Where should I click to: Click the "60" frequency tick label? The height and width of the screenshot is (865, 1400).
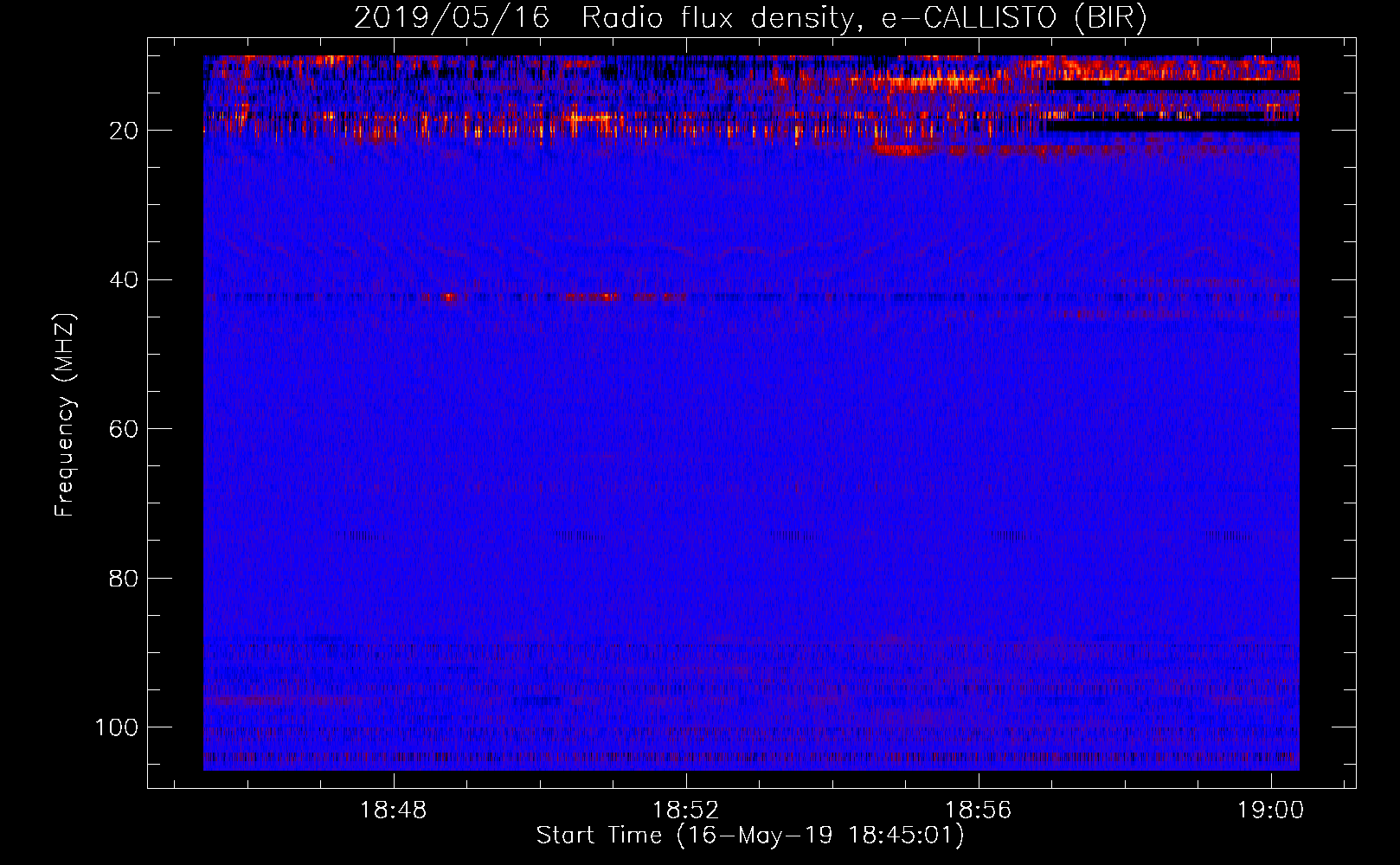pyautogui.click(x=125, y=429)
